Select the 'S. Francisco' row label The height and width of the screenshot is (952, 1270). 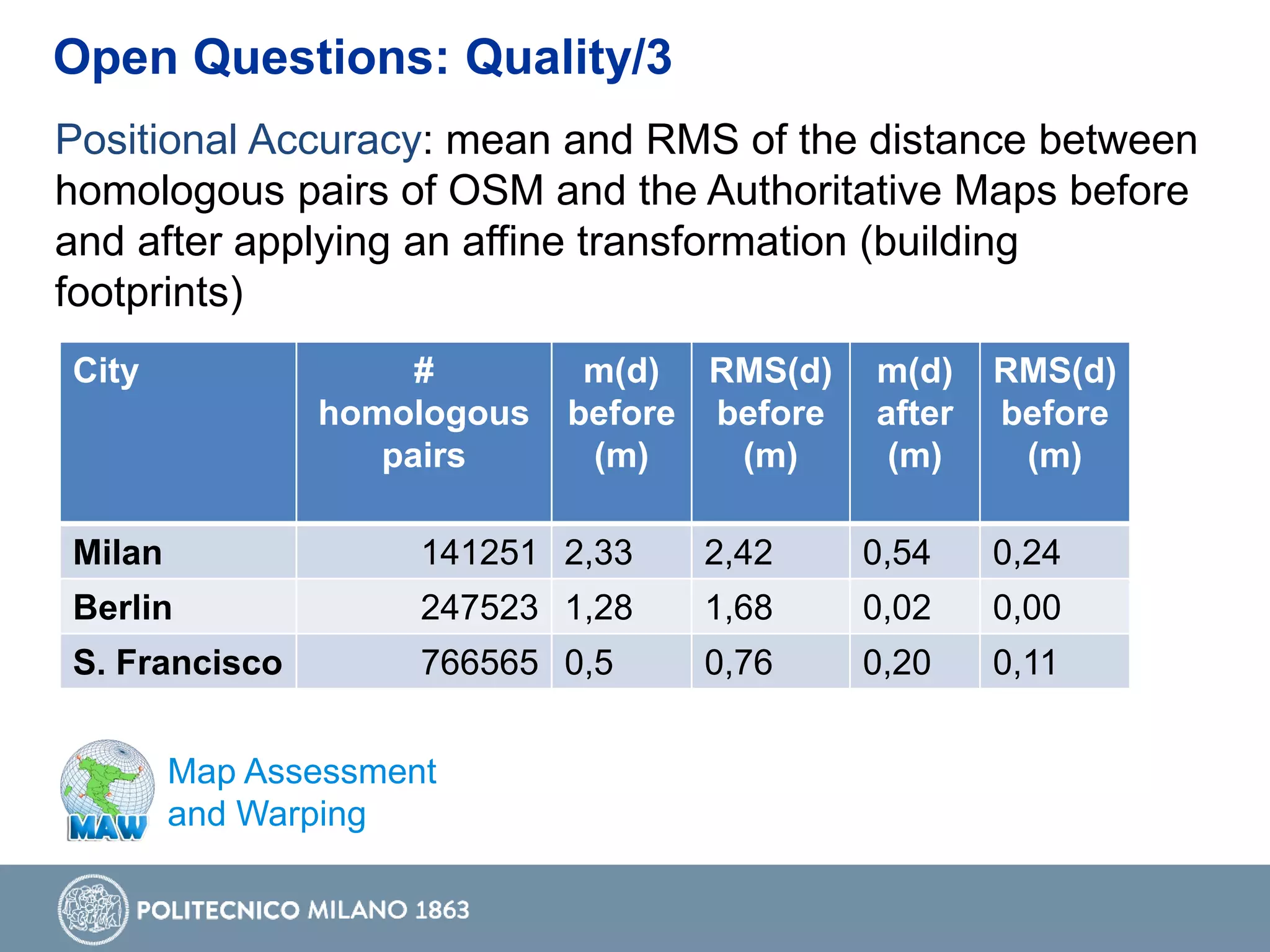point(177,662)
